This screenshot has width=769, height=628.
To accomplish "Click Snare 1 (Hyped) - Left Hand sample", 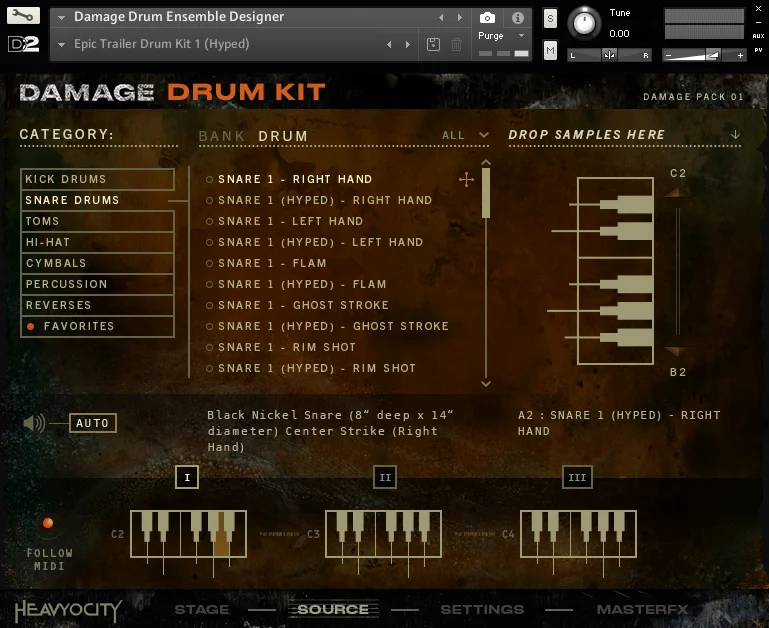I will (x=321, y=242).
